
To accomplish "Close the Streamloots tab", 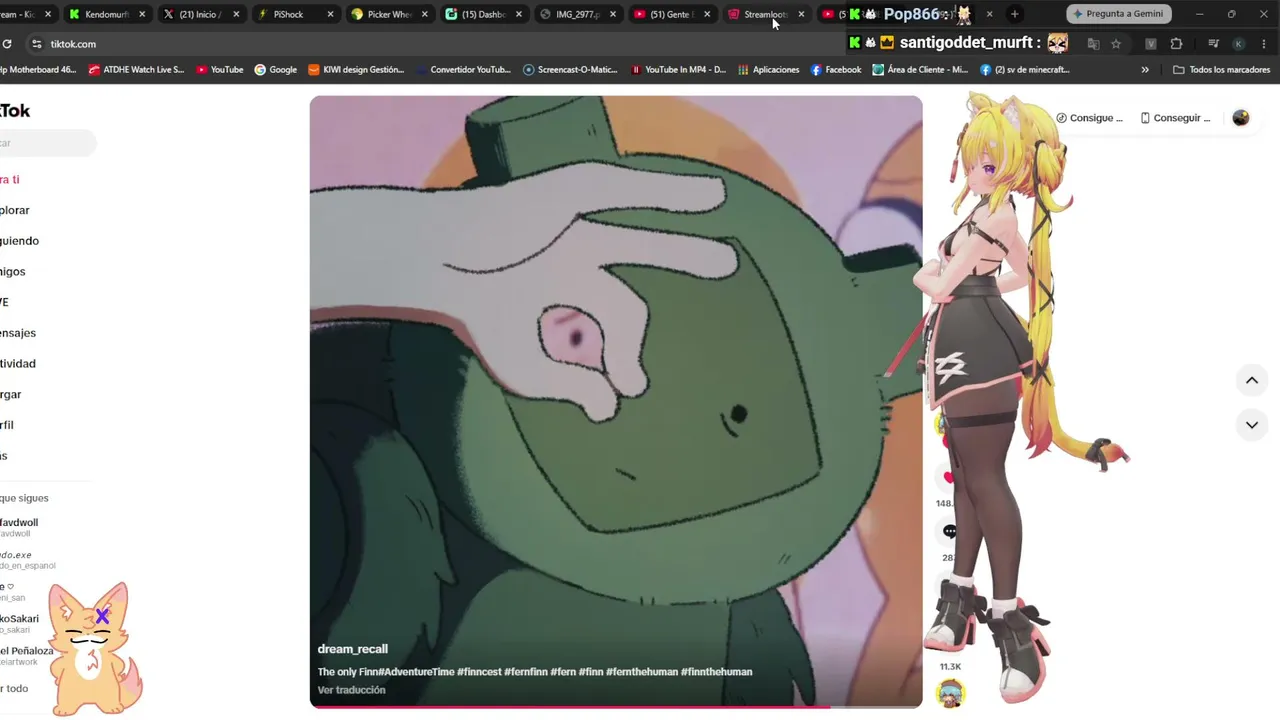I will [801, 14].
